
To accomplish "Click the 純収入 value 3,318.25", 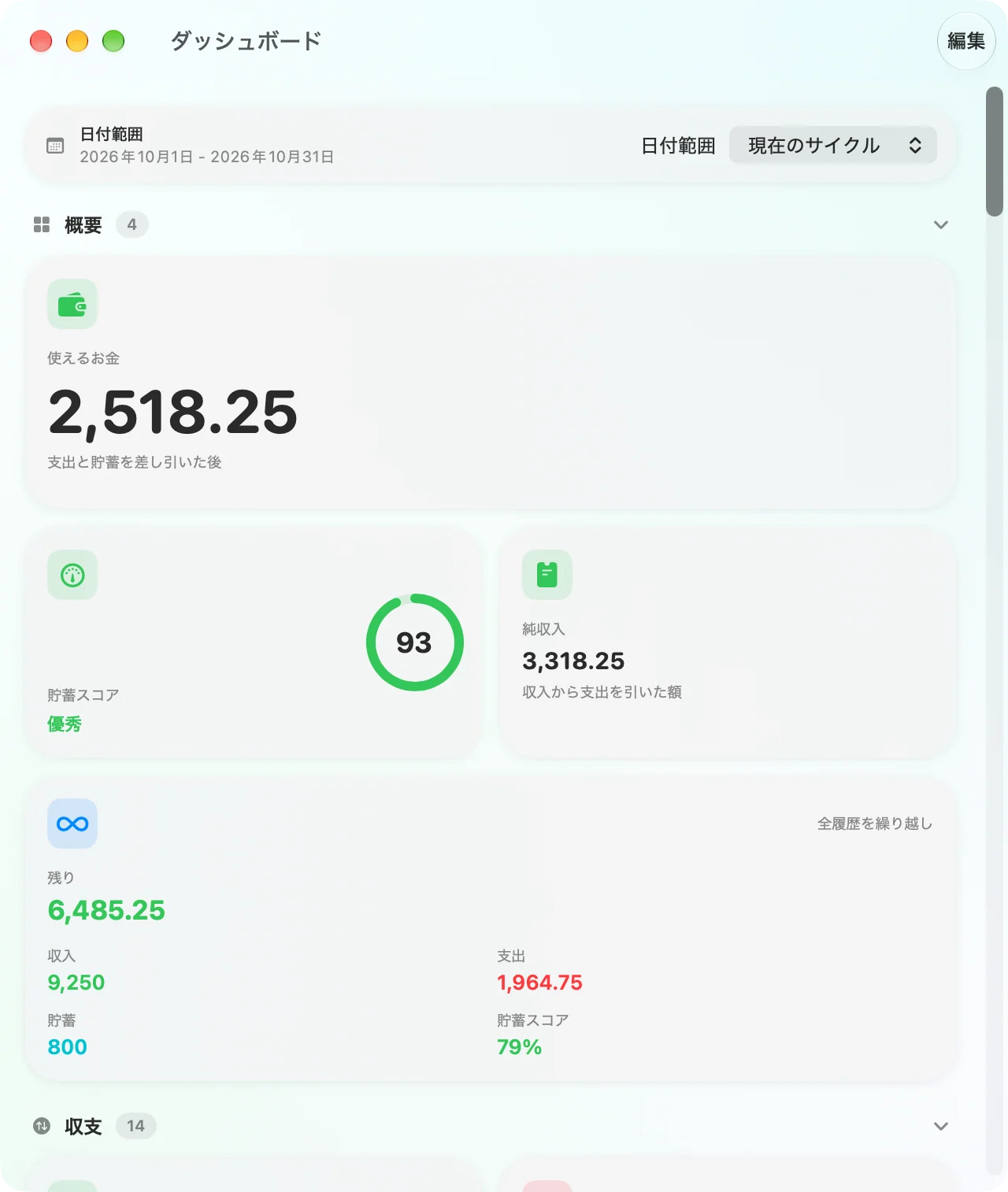I will tap(573, 661).
